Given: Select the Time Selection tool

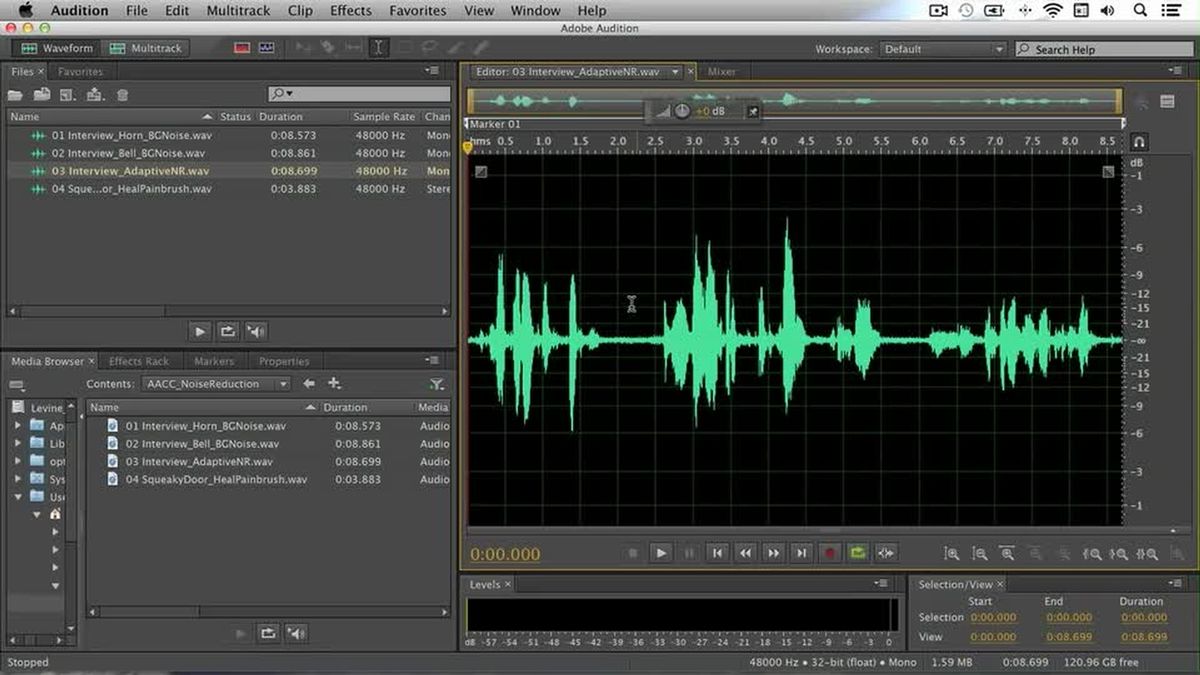Looking at the screenshot, I should point(379,48).
